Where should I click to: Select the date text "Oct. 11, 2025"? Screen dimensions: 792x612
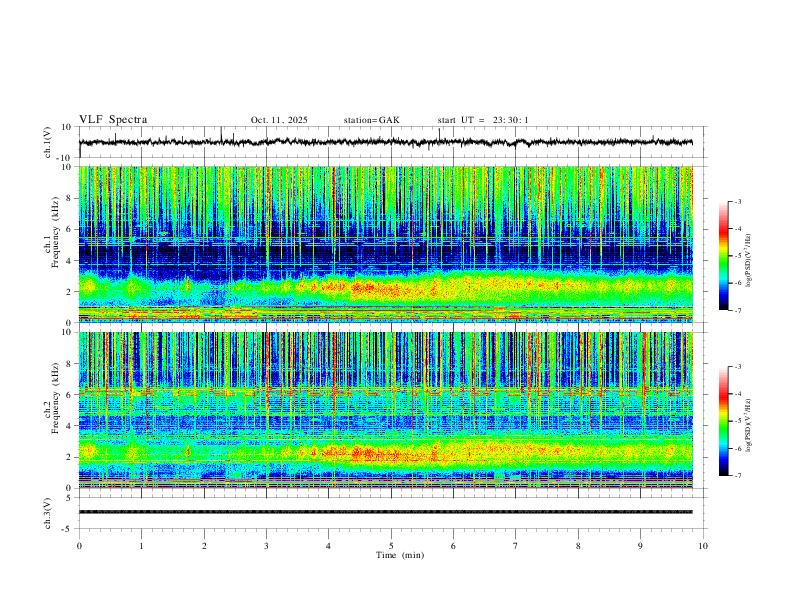(x=279, y=120)
